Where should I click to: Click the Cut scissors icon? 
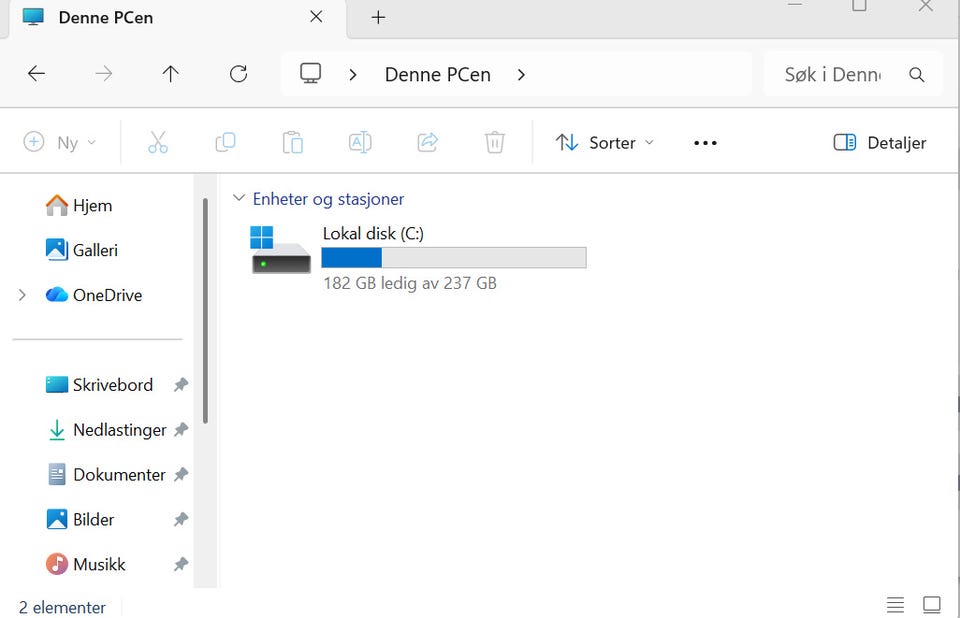point(158,142)
